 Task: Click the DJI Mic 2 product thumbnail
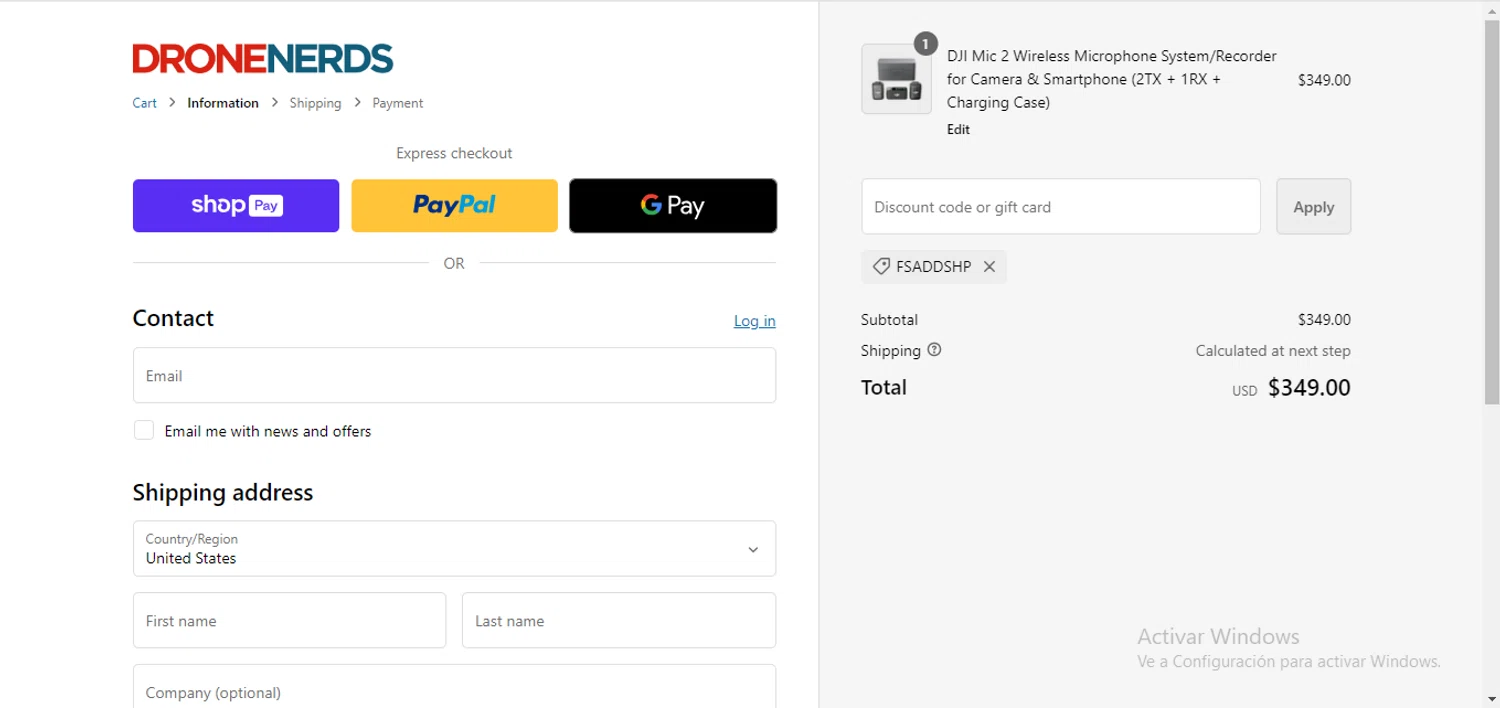896,79
